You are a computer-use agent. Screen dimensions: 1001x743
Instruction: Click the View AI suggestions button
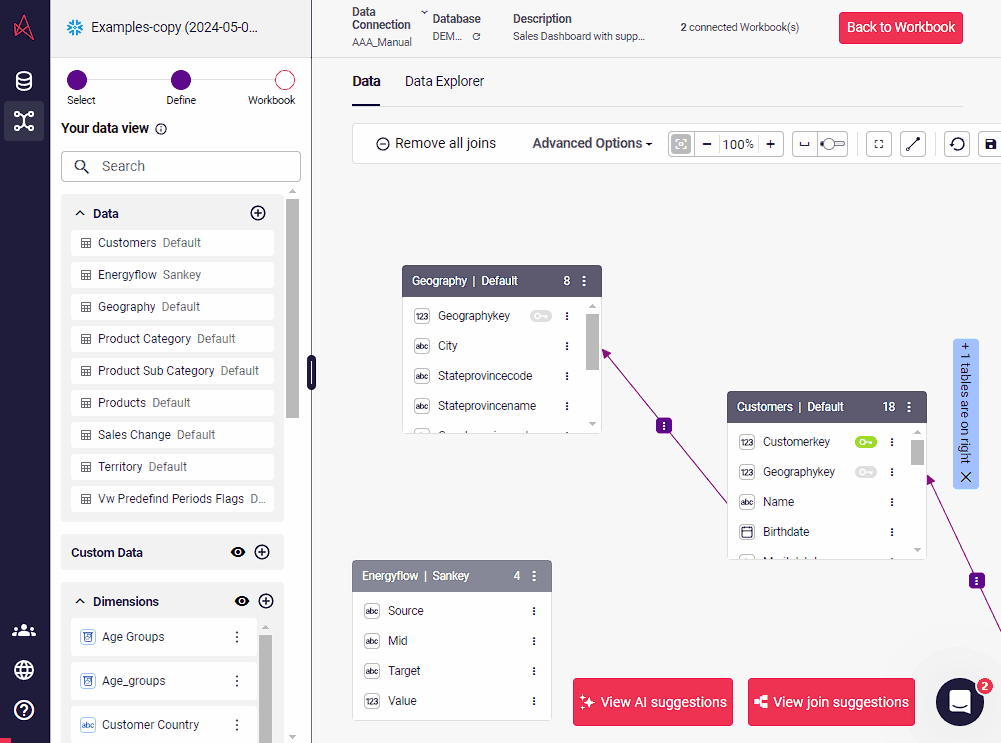pos(653,702)
